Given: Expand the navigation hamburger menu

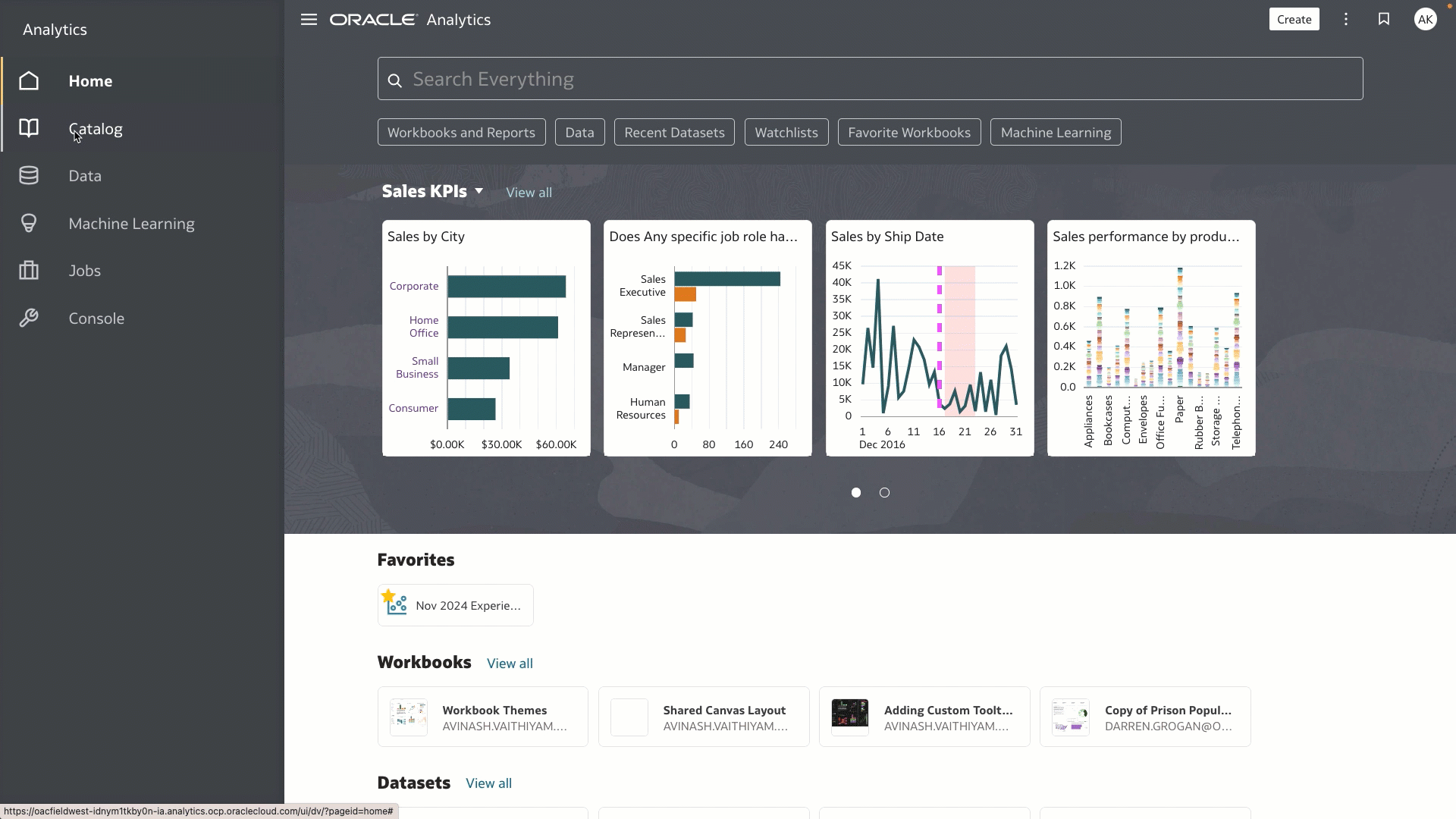Looking at the screenshot, I should coord(309,19).
